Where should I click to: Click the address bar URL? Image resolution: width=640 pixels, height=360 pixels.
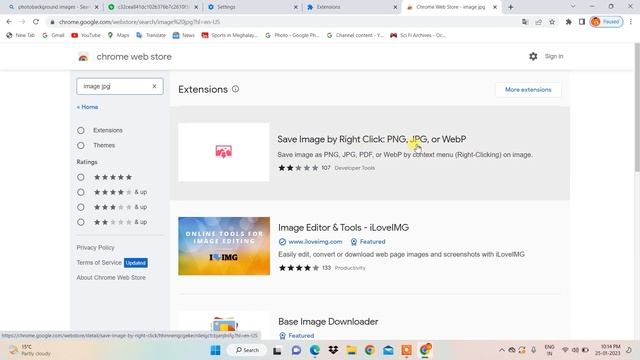140,22
